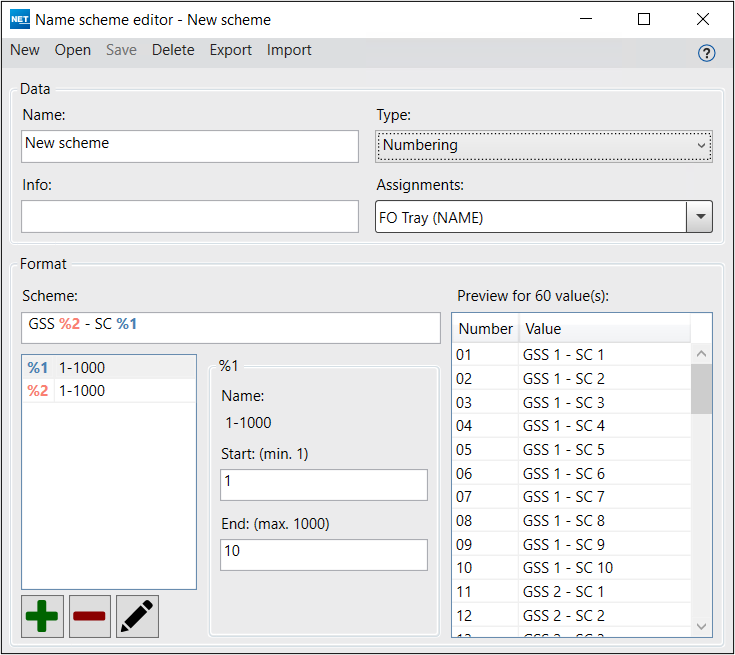Click the Start value input field
735x655 pixels.
323,485
